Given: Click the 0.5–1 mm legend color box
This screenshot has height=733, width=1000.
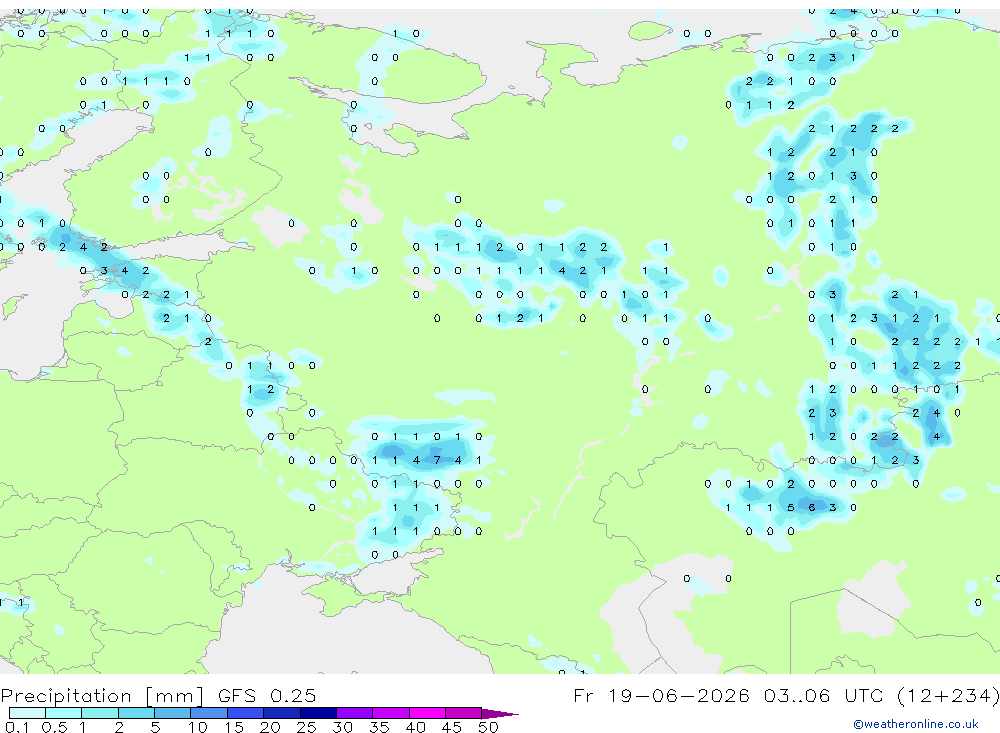Looking at the screenshot, I should coord(64,713).
